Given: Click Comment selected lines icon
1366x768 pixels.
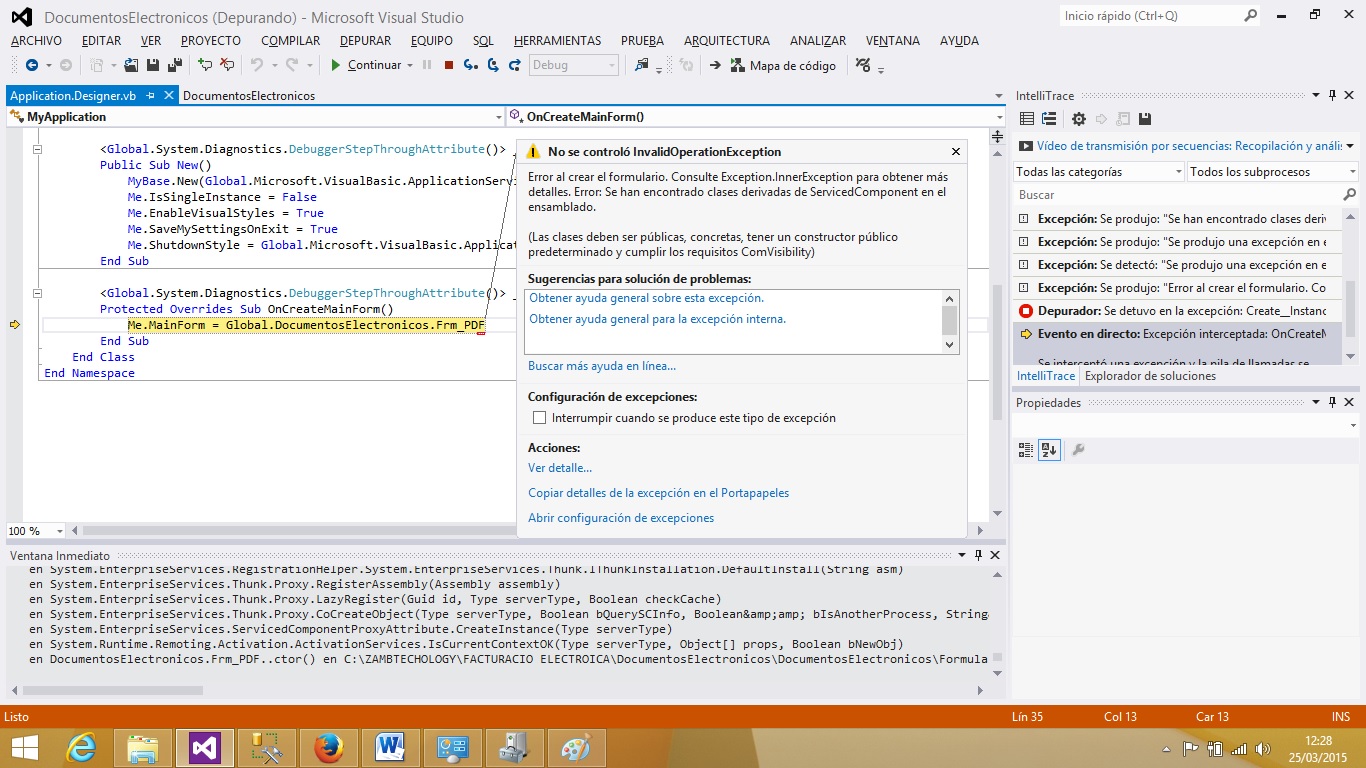Looking at the screenshot, I should (x=205, y=65).
